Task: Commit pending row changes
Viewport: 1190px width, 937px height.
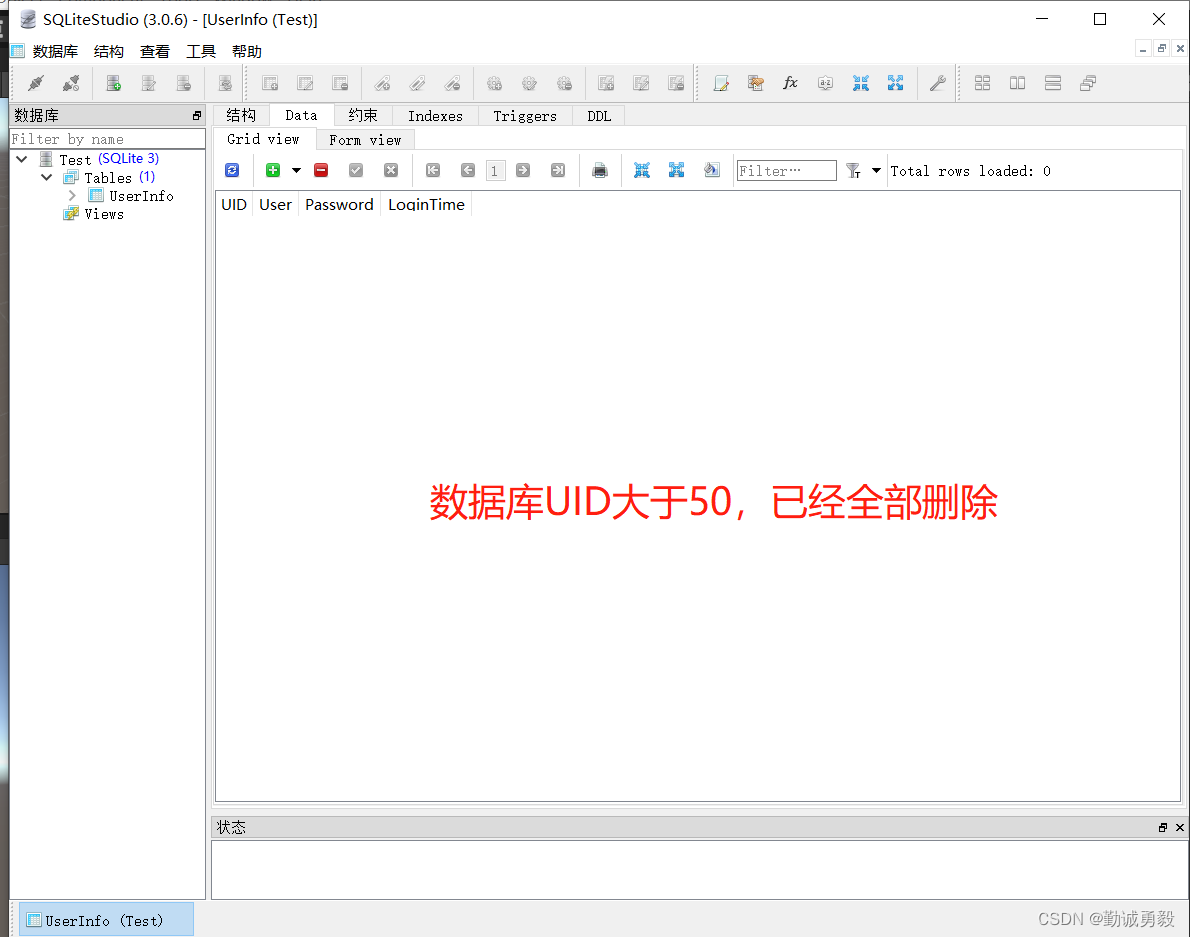Action: 356,170
